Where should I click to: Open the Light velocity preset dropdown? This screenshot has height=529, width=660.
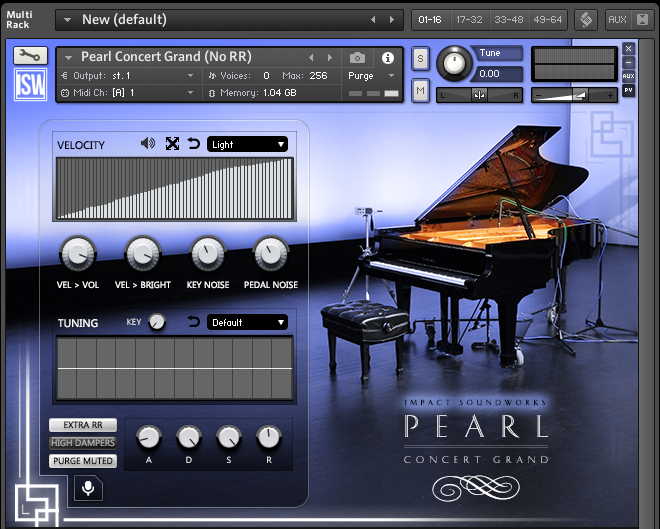pos(247,144)
